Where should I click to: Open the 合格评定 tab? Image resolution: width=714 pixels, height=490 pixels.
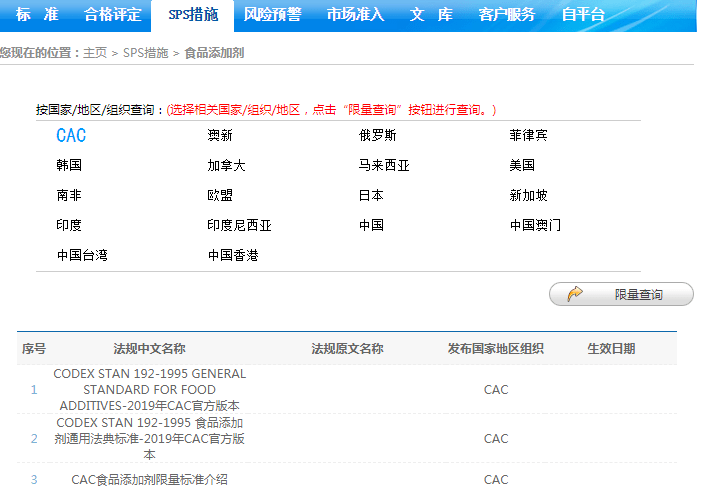[113, 14]
